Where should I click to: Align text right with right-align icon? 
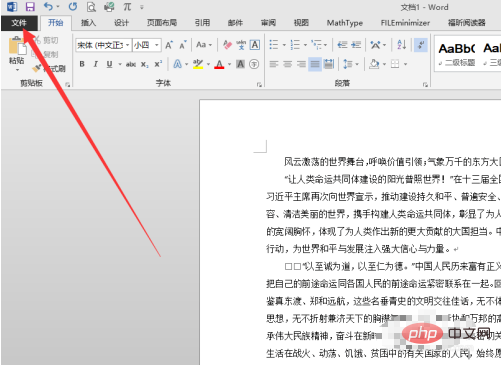[x=301, y=64]
